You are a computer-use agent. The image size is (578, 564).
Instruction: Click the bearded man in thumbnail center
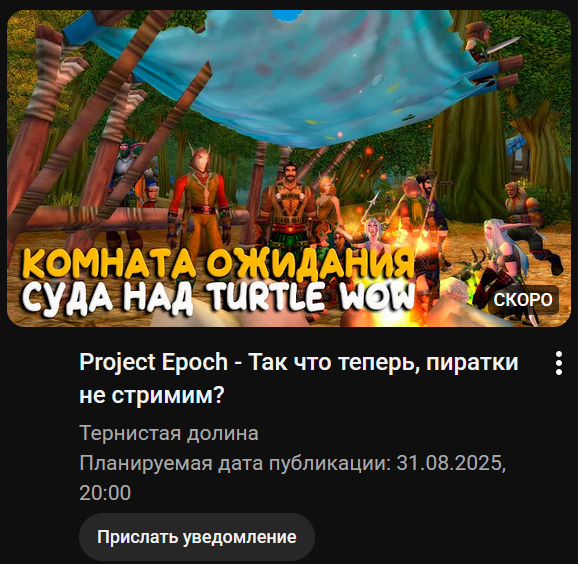click(286, 206)
